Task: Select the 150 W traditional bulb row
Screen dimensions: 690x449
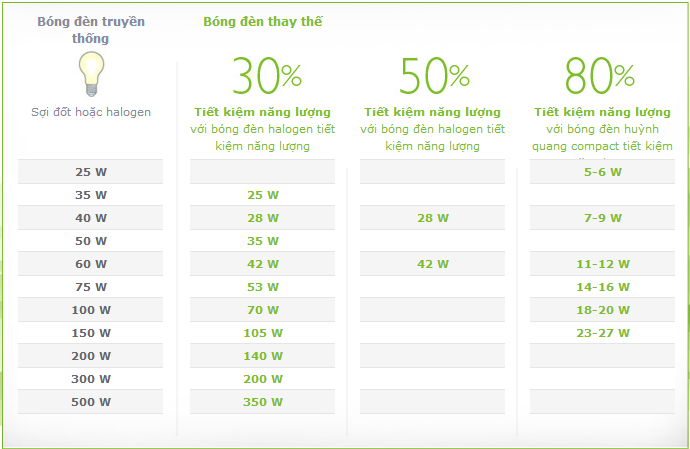Action: click(x=91, y=333)
